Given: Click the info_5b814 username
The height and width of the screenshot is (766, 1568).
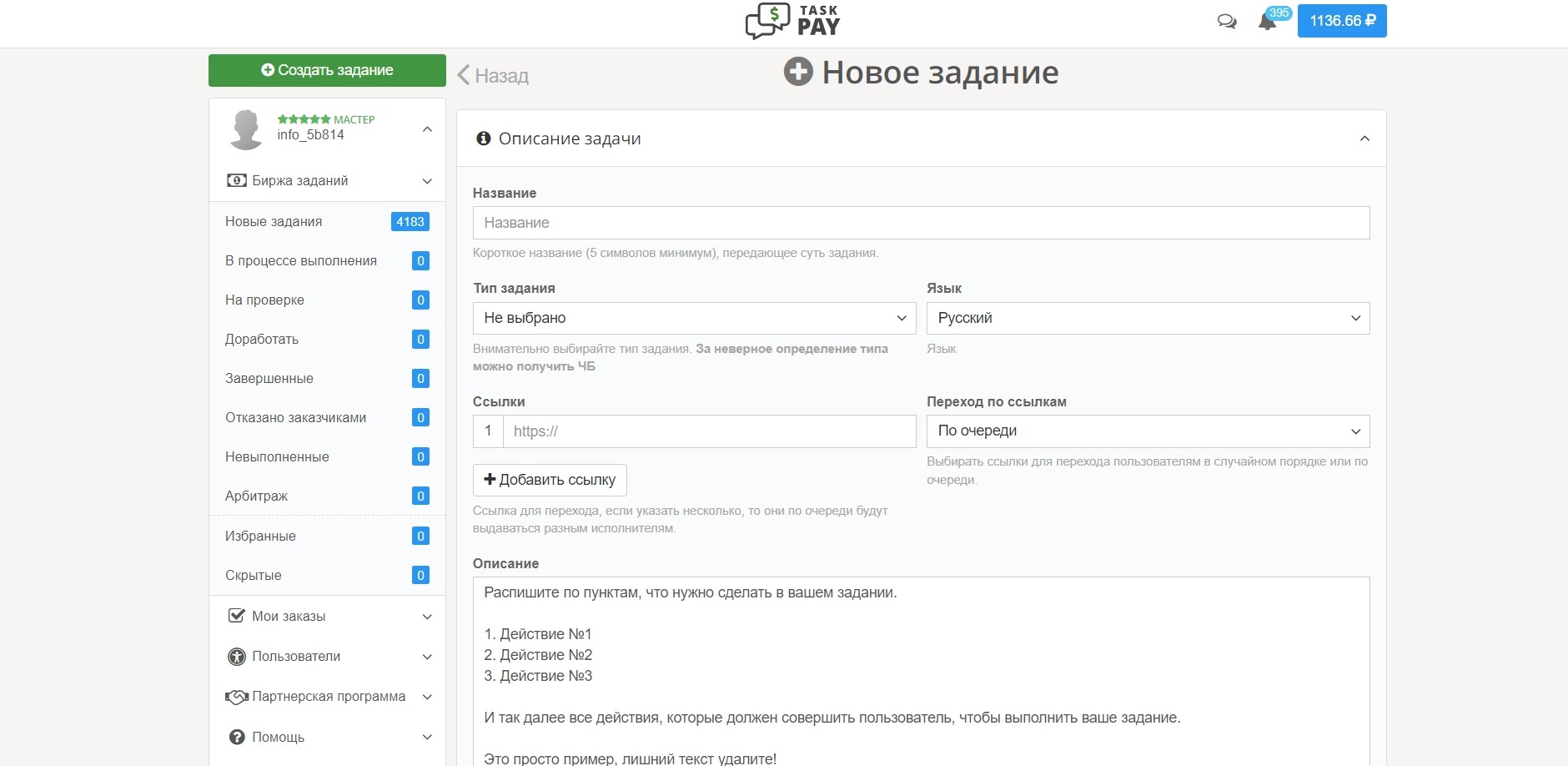Looking at the screenshot, I should (x=310, y=135).
